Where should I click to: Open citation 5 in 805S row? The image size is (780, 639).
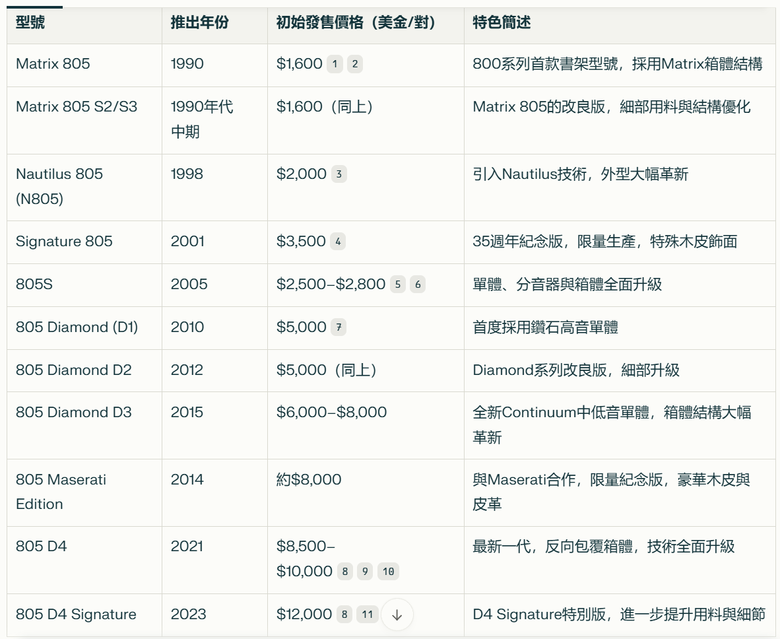(397, 284)
